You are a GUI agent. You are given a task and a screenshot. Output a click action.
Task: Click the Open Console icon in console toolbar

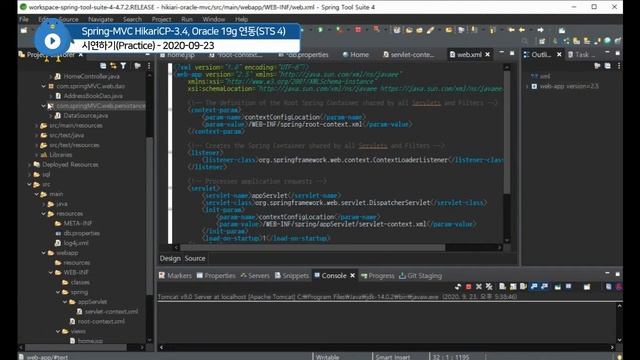(587, 287)
